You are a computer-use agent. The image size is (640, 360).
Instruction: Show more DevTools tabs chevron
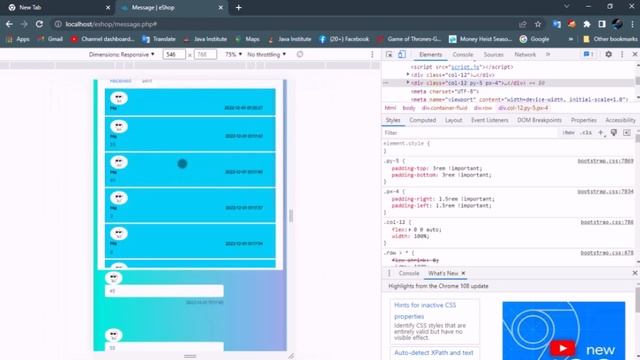point(548,54)
